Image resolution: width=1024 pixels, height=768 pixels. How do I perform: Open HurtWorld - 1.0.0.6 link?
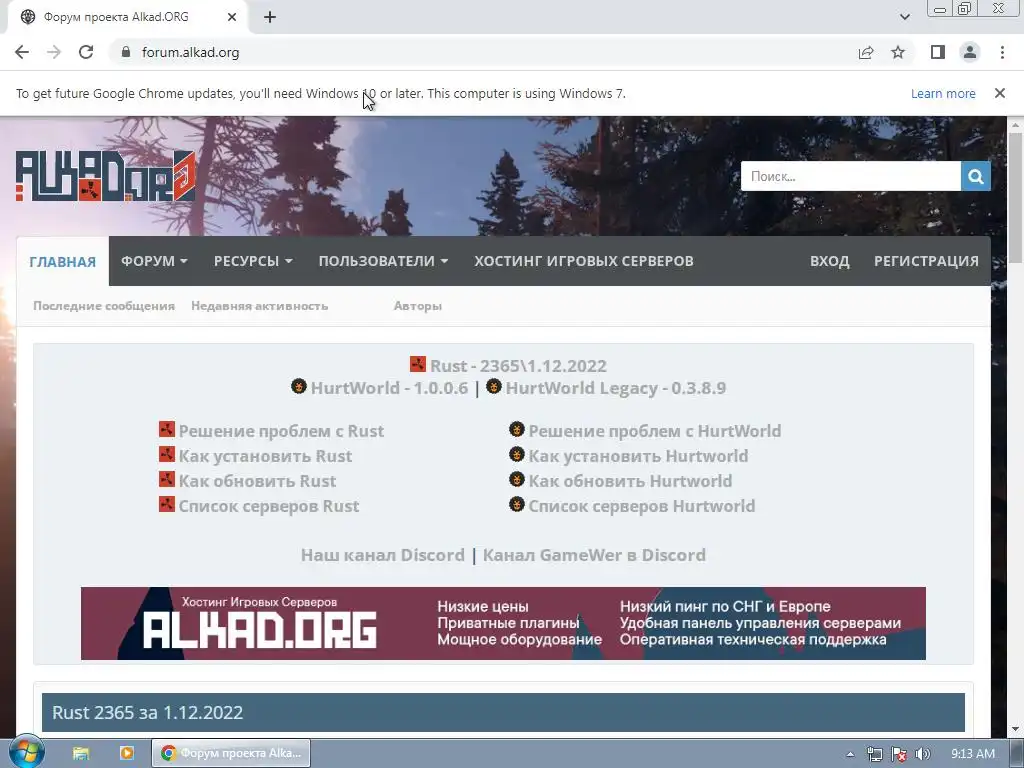(x=389, y=388)
